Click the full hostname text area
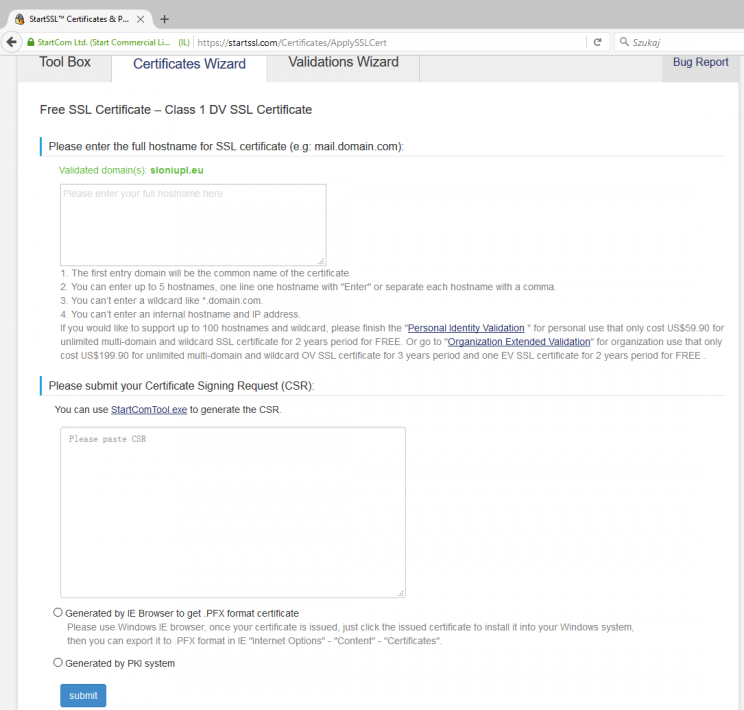This screenshot has height=710, width=744. [193, 225]
